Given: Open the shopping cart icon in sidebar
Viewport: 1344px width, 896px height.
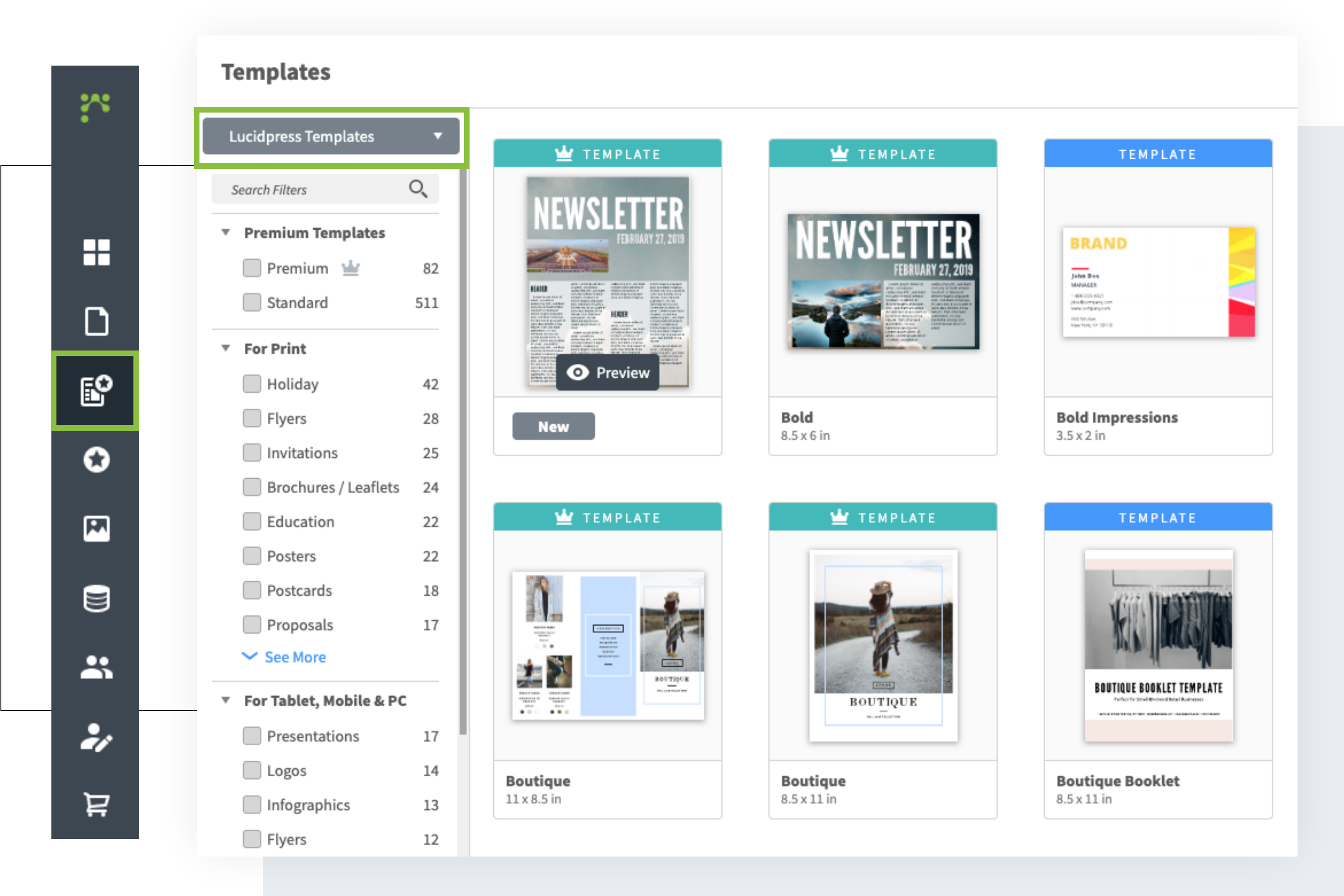Looking at the screenshot, I should [x=96, y=805].
